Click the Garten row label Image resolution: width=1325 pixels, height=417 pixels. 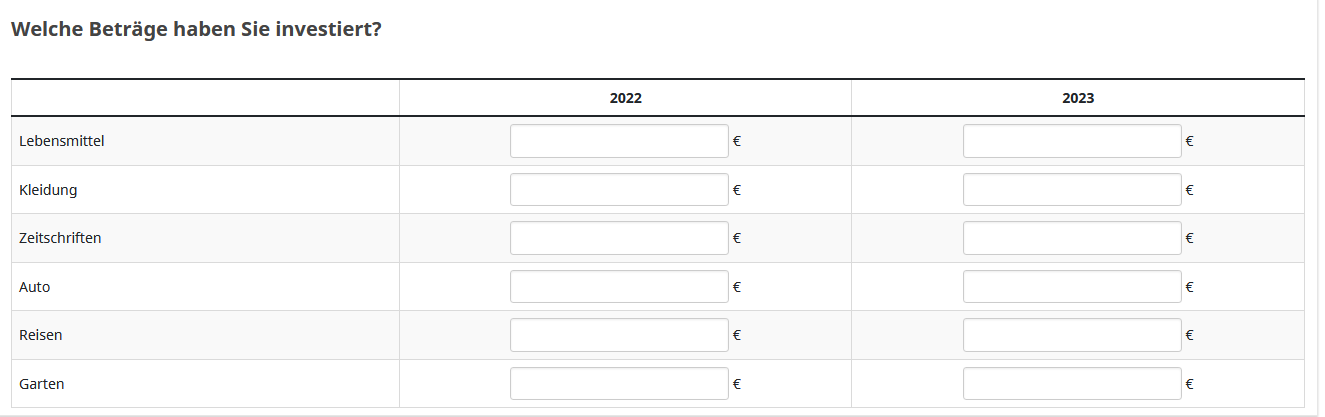(x=42, y=384)
